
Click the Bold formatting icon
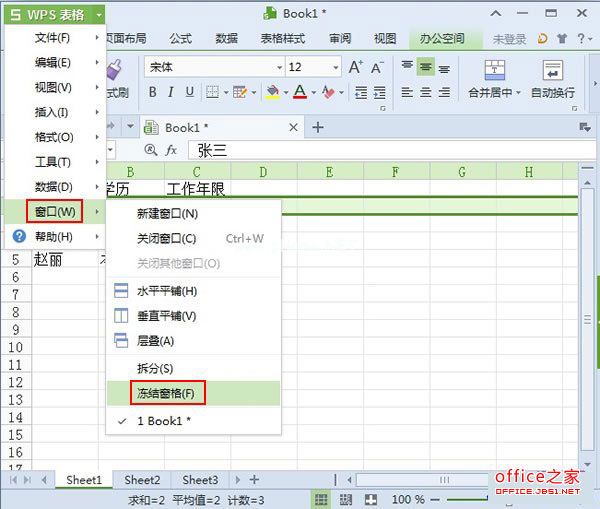[153, 92]
